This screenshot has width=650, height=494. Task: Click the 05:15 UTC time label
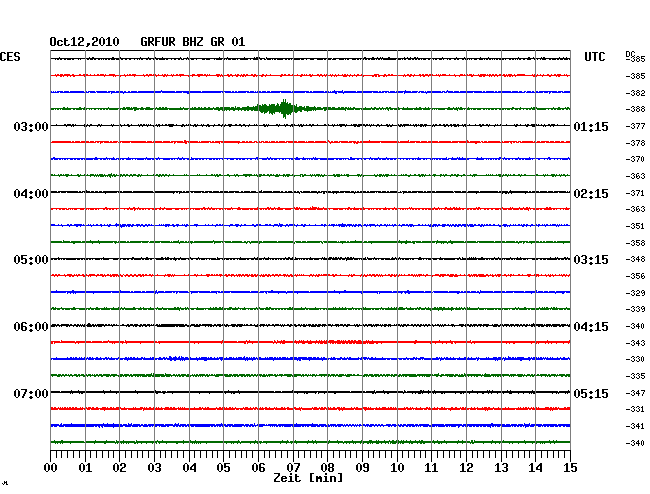click(591, 393)
